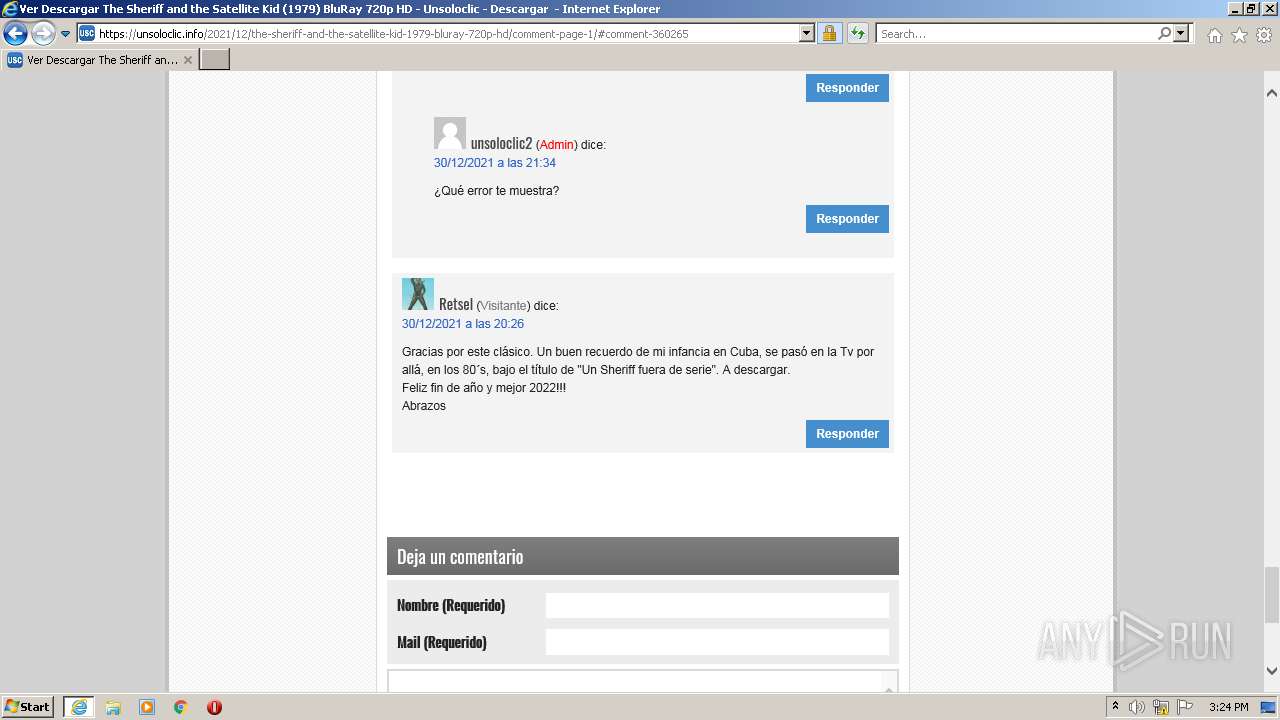Click the Deja un comentario header
This screenshot has width=1280, height=720.
pyautogui.click(x=643, y=556)
